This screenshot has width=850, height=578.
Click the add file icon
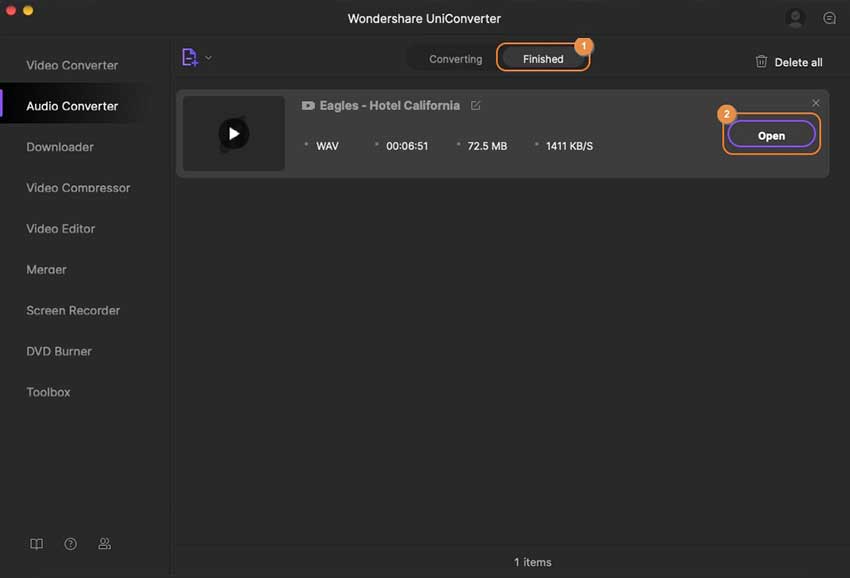tap(189, 57)
